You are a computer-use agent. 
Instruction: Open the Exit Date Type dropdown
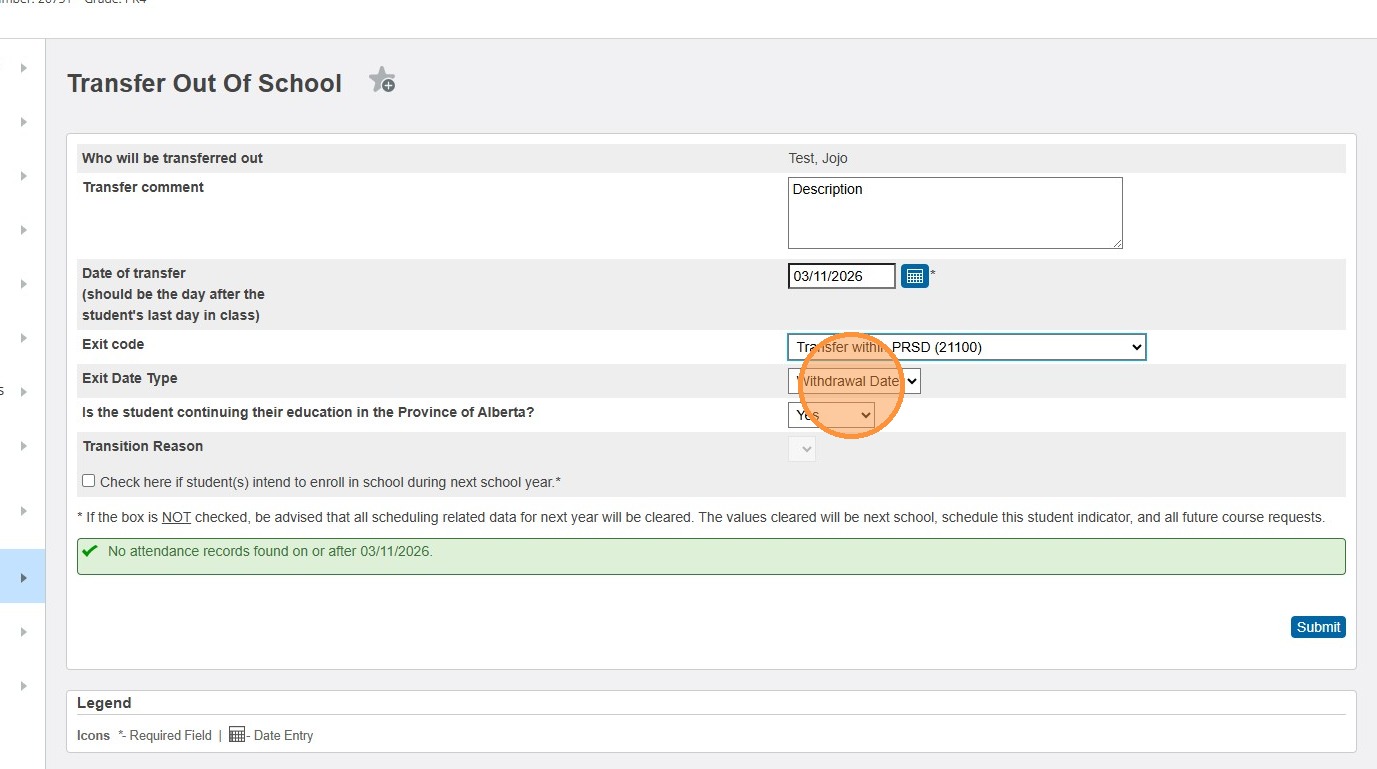854,381
